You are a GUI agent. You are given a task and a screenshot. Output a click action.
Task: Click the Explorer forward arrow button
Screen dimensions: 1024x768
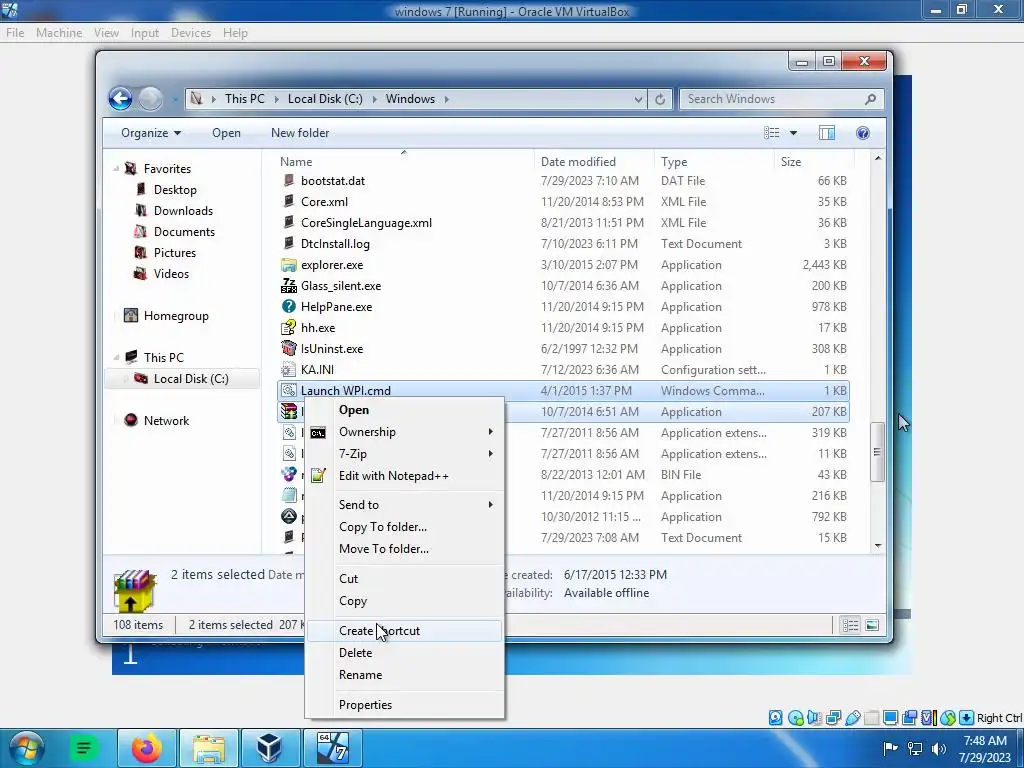pos(150,99)
